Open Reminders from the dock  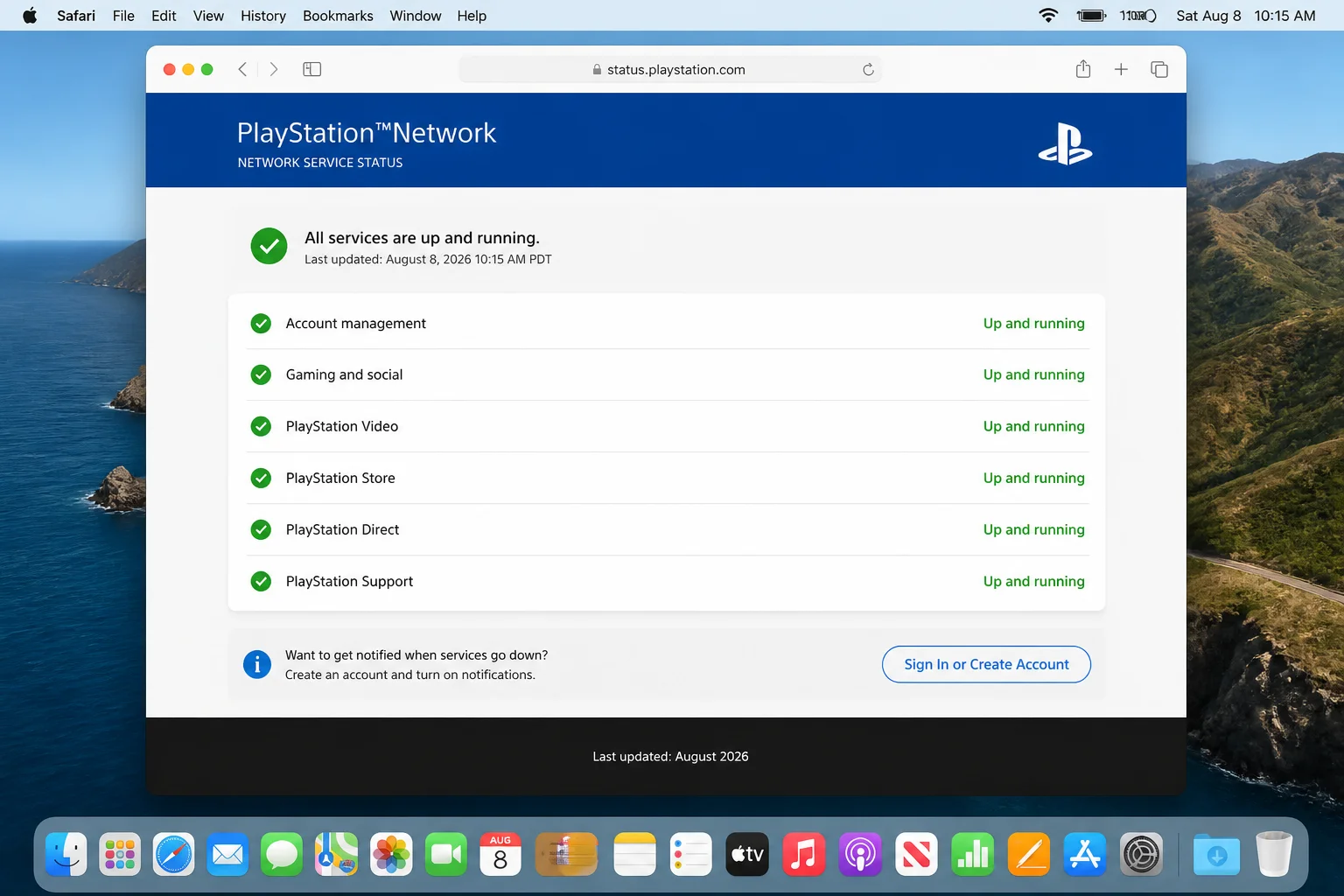pos(691,854)
